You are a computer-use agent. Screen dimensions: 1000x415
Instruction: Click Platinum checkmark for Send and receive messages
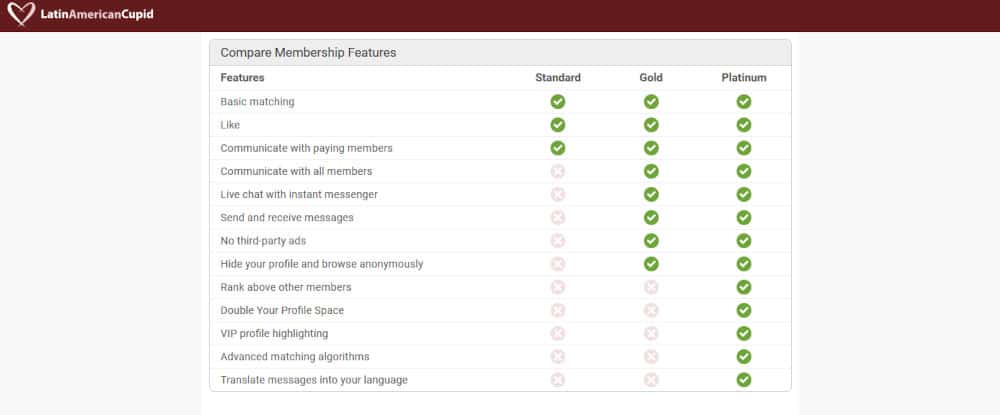pos(744,217)
